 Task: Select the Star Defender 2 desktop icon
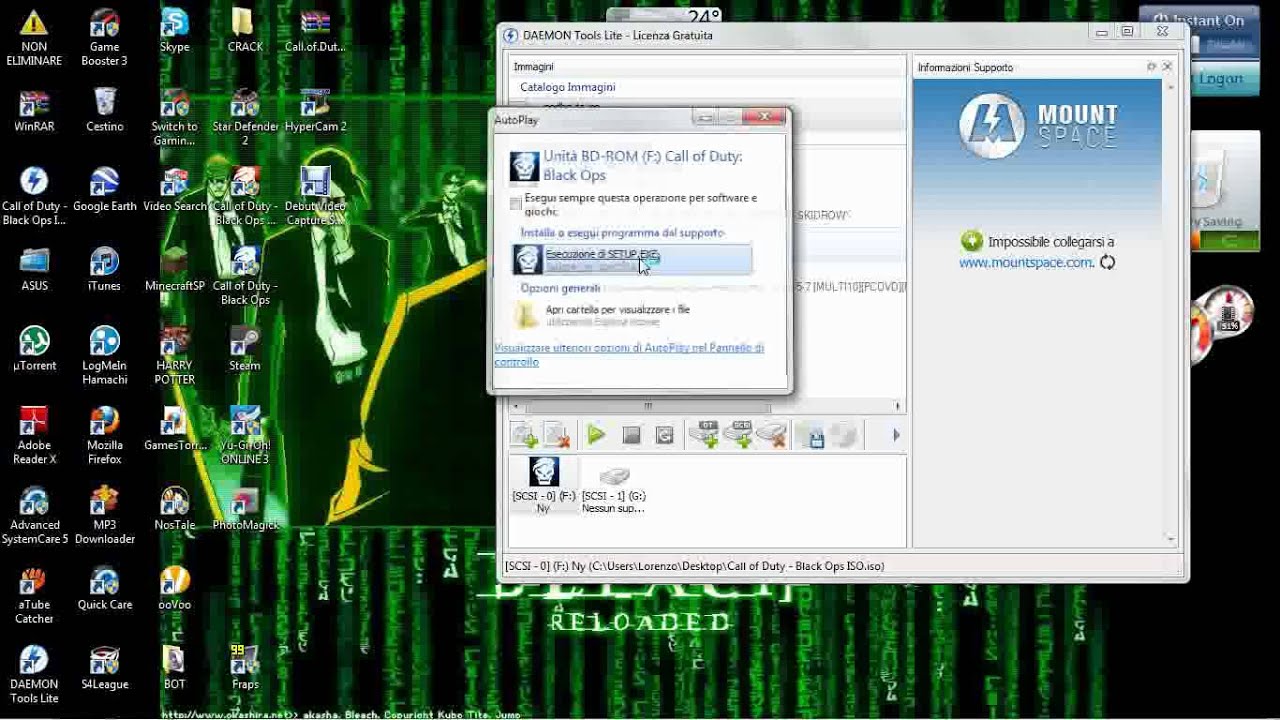pyautogui.click(x=245, y=118)
